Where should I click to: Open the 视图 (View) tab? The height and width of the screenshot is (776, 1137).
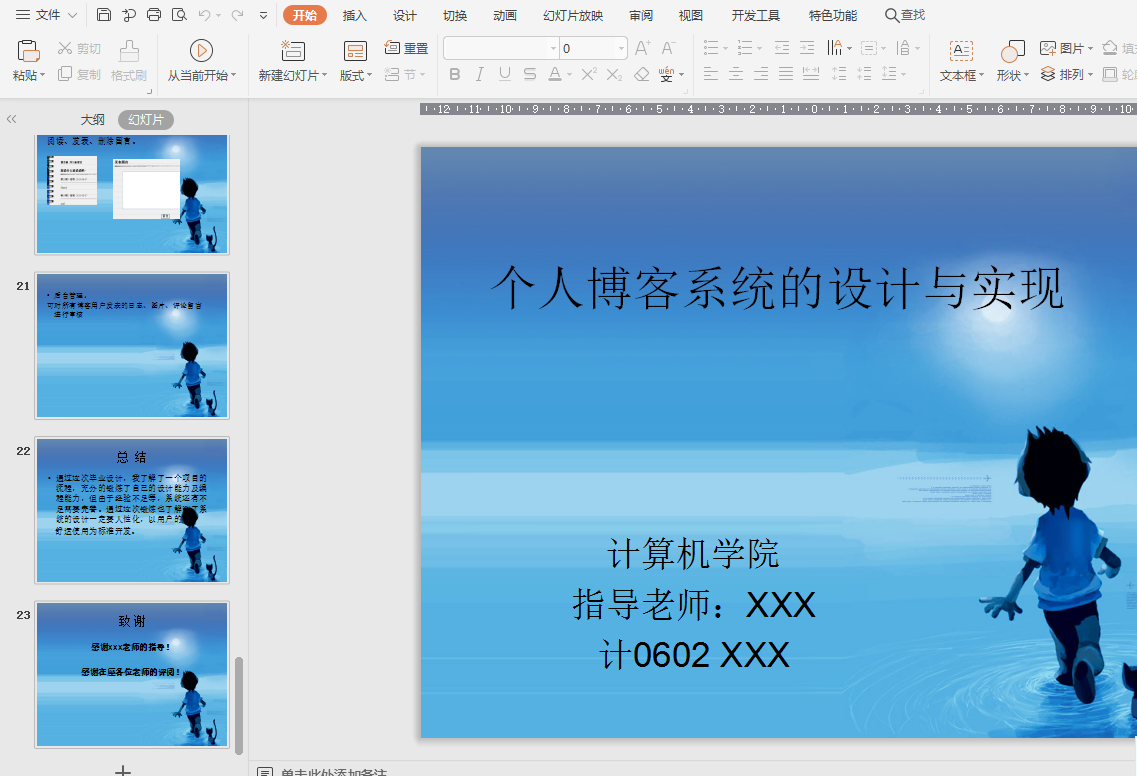coord(690,15)
